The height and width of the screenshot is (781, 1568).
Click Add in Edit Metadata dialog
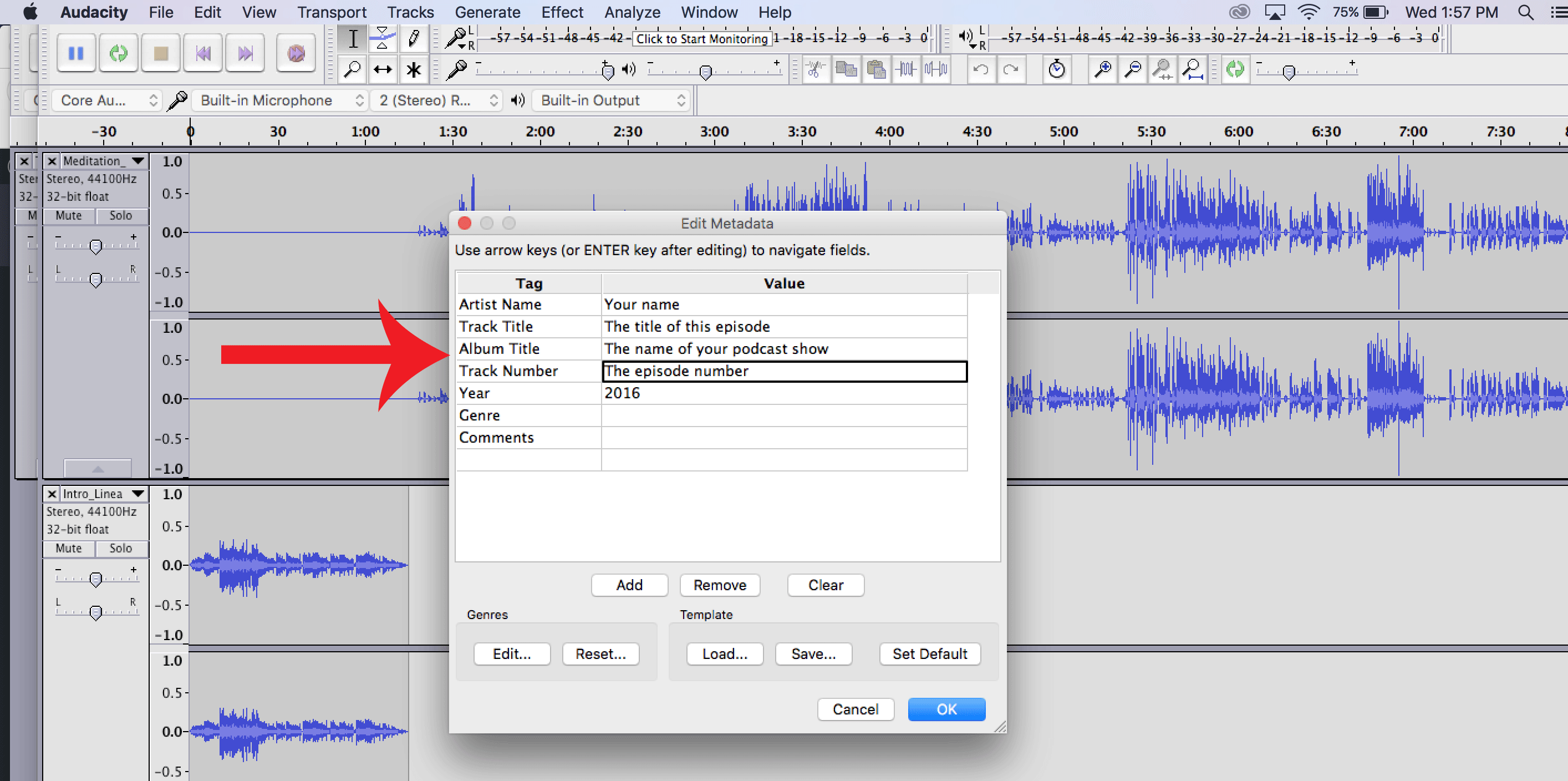click(x=629, y=585)
